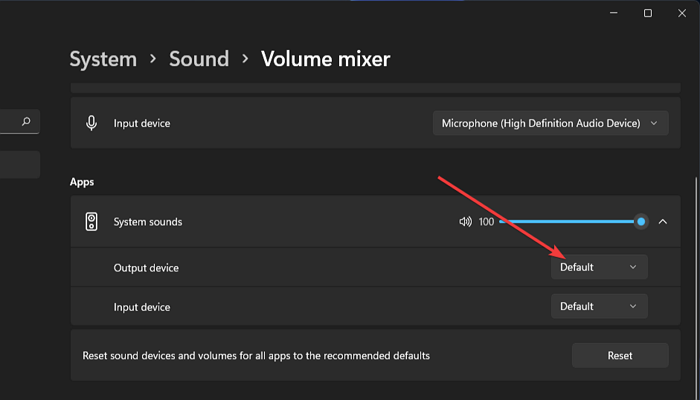This screenshot has width=700, height=400.
Task: Select the highlighted left sidebar item
Action: pos(20,165)
